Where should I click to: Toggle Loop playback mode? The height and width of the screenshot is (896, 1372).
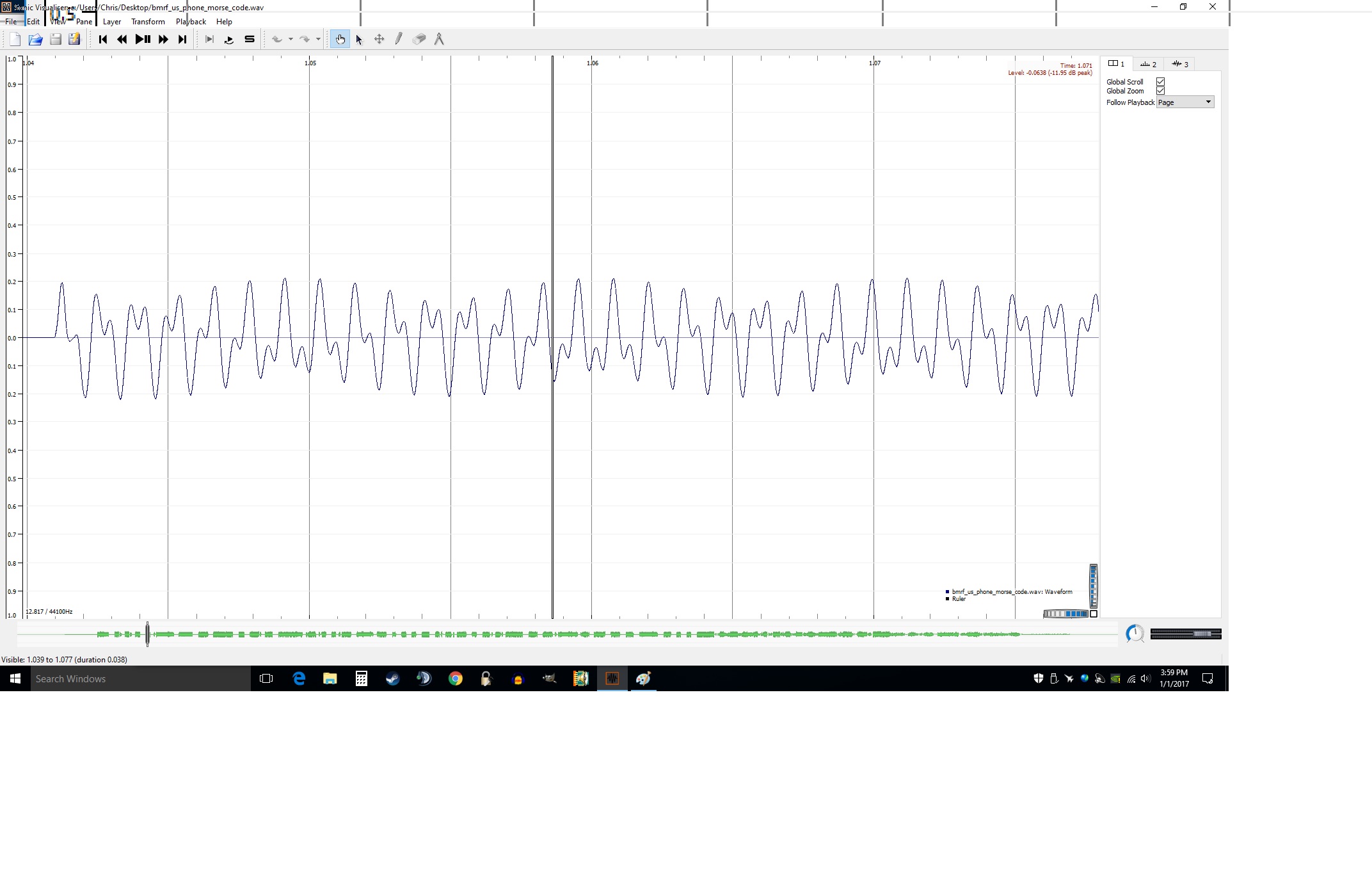[x=229, y=40]
